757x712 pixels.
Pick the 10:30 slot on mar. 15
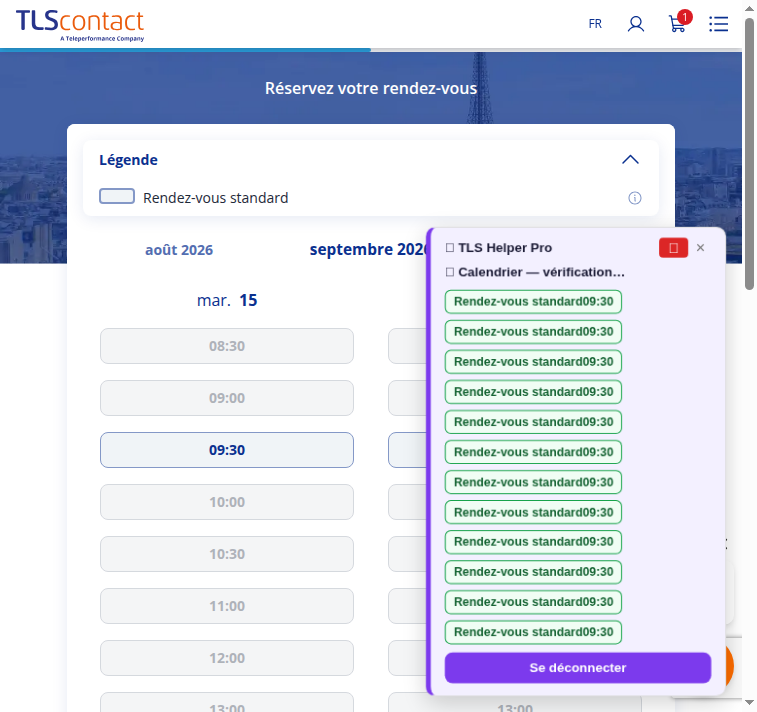(x=227, y=554)
